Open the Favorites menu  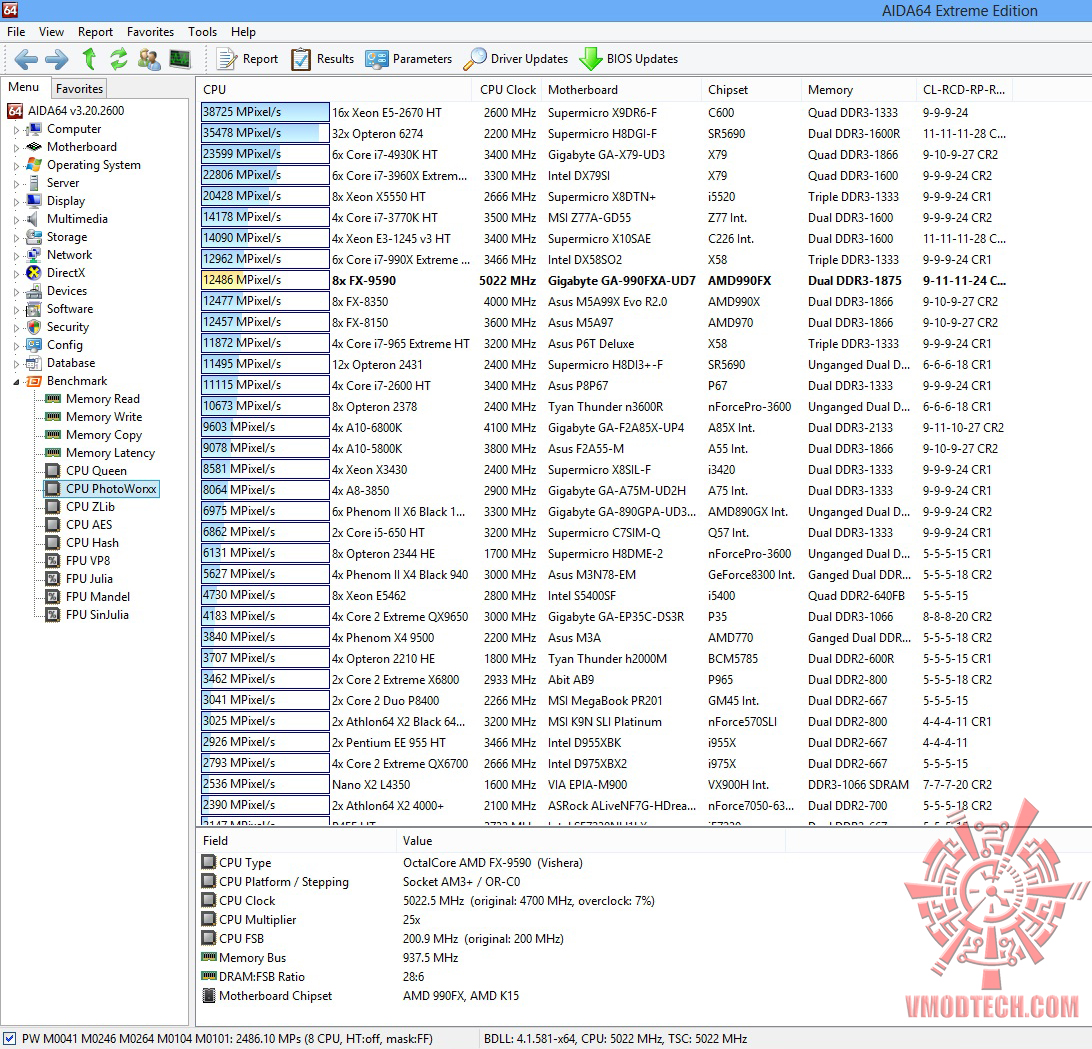coord(150,32)
